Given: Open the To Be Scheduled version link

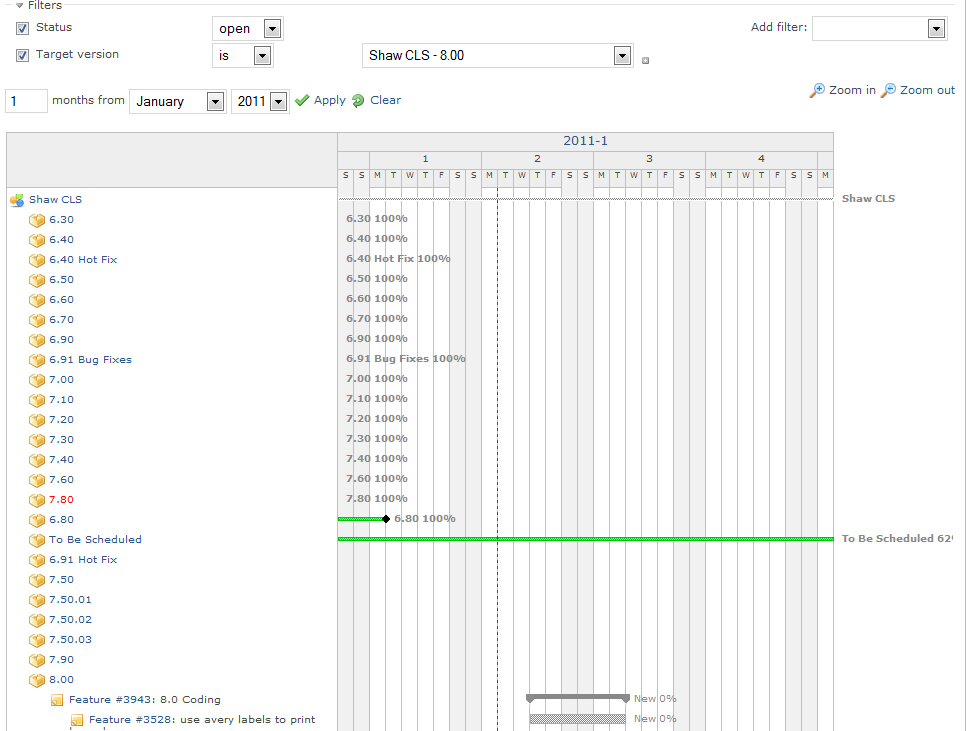Looking at the screenshot, I should click(x=95, y=539).
